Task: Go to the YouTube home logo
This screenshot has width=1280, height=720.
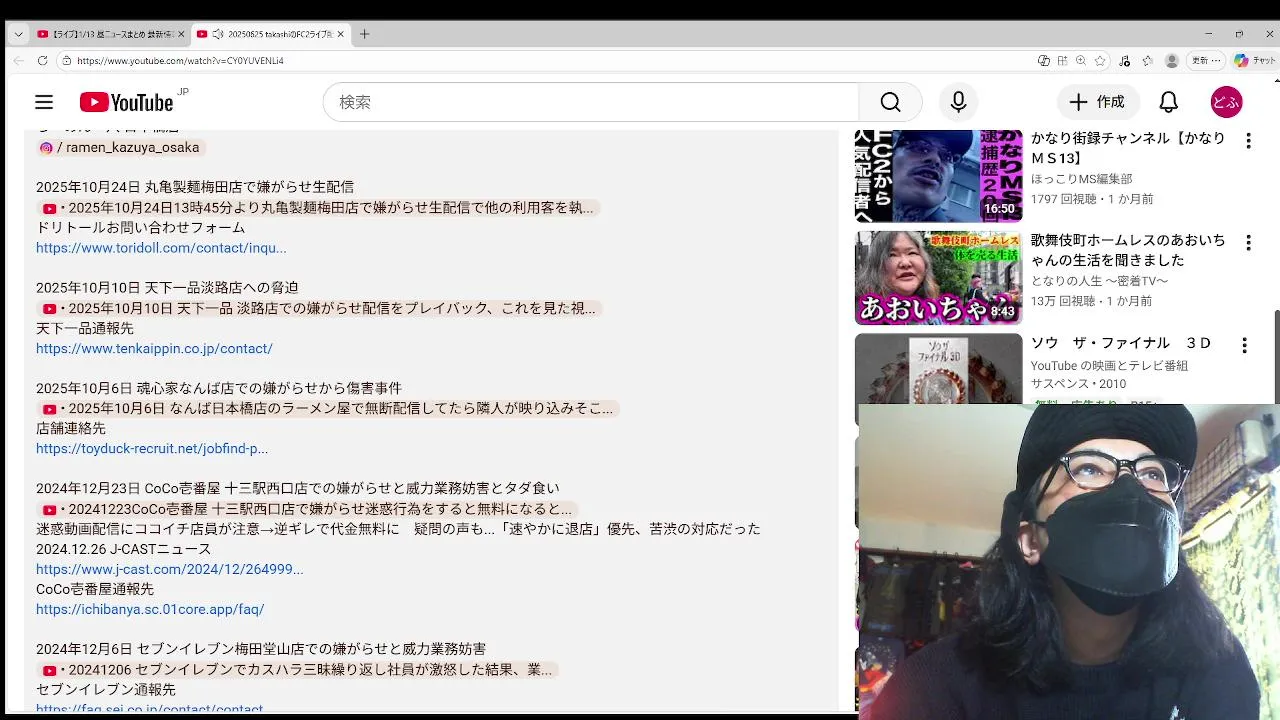Action: (127, 102)
